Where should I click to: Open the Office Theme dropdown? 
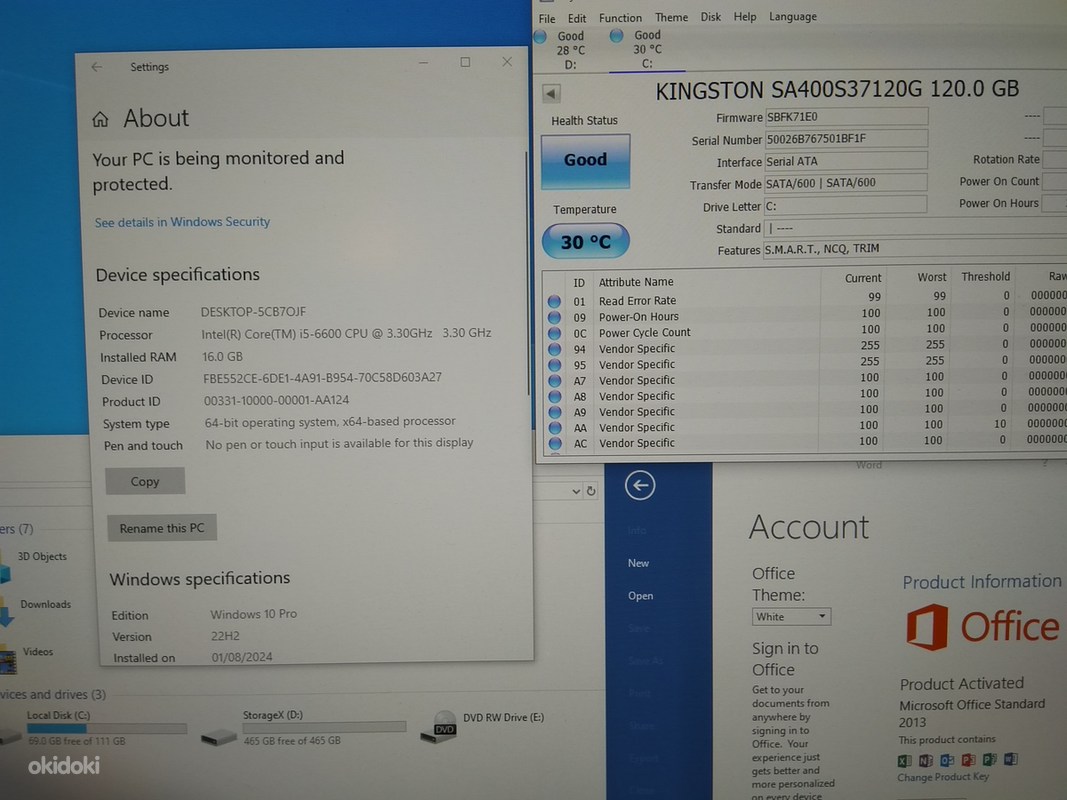pyautogui.click(x=792, y=616)
